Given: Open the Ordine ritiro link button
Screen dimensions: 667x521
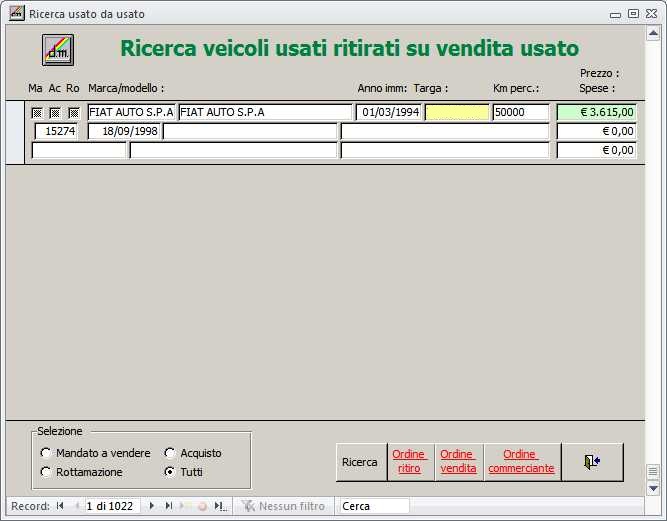Looking at the screenshot, I should (x=410, y=462).
